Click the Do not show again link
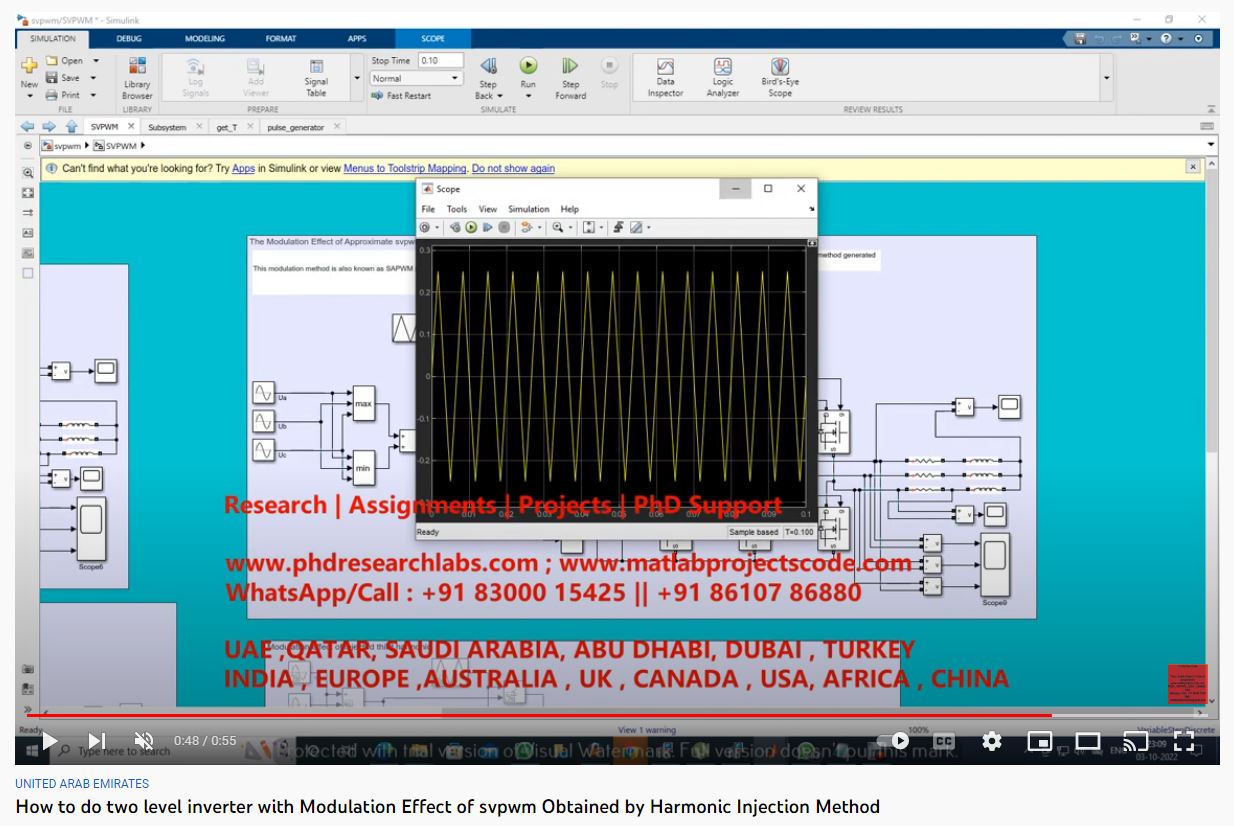The height and width of the screenshot is (826, 1234). (513, 169)
